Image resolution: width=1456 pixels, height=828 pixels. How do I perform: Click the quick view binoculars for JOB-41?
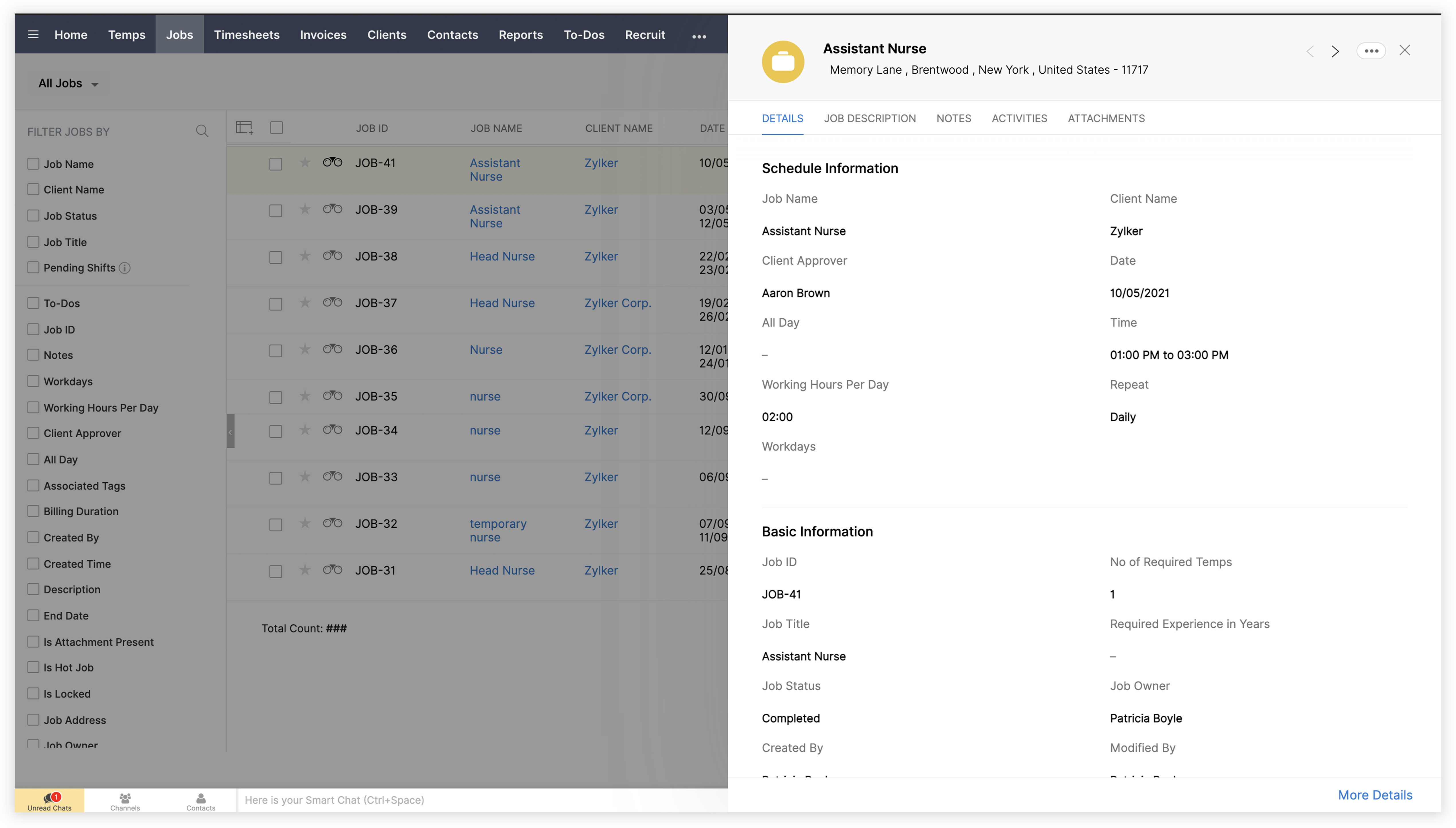tap(333, 163)
